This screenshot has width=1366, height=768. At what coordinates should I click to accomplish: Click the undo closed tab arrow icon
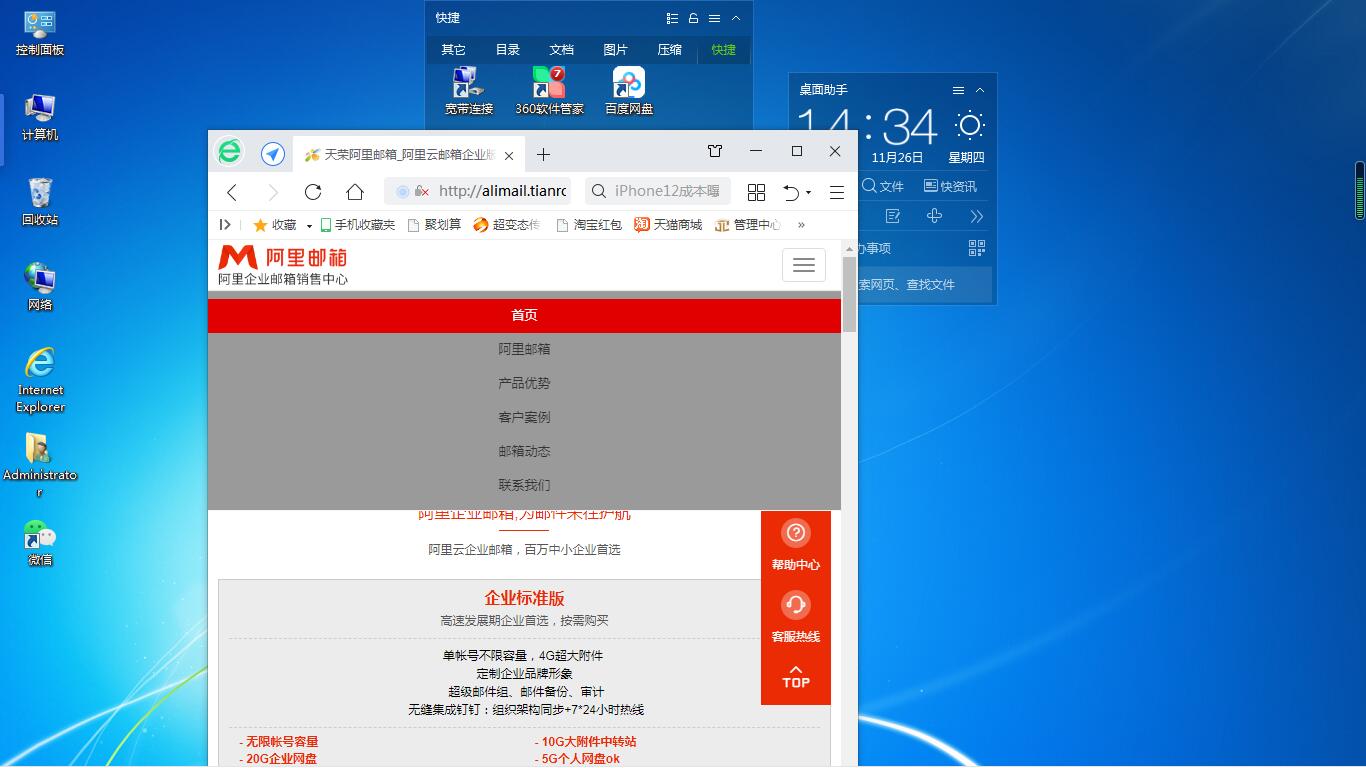coord(791,192)
